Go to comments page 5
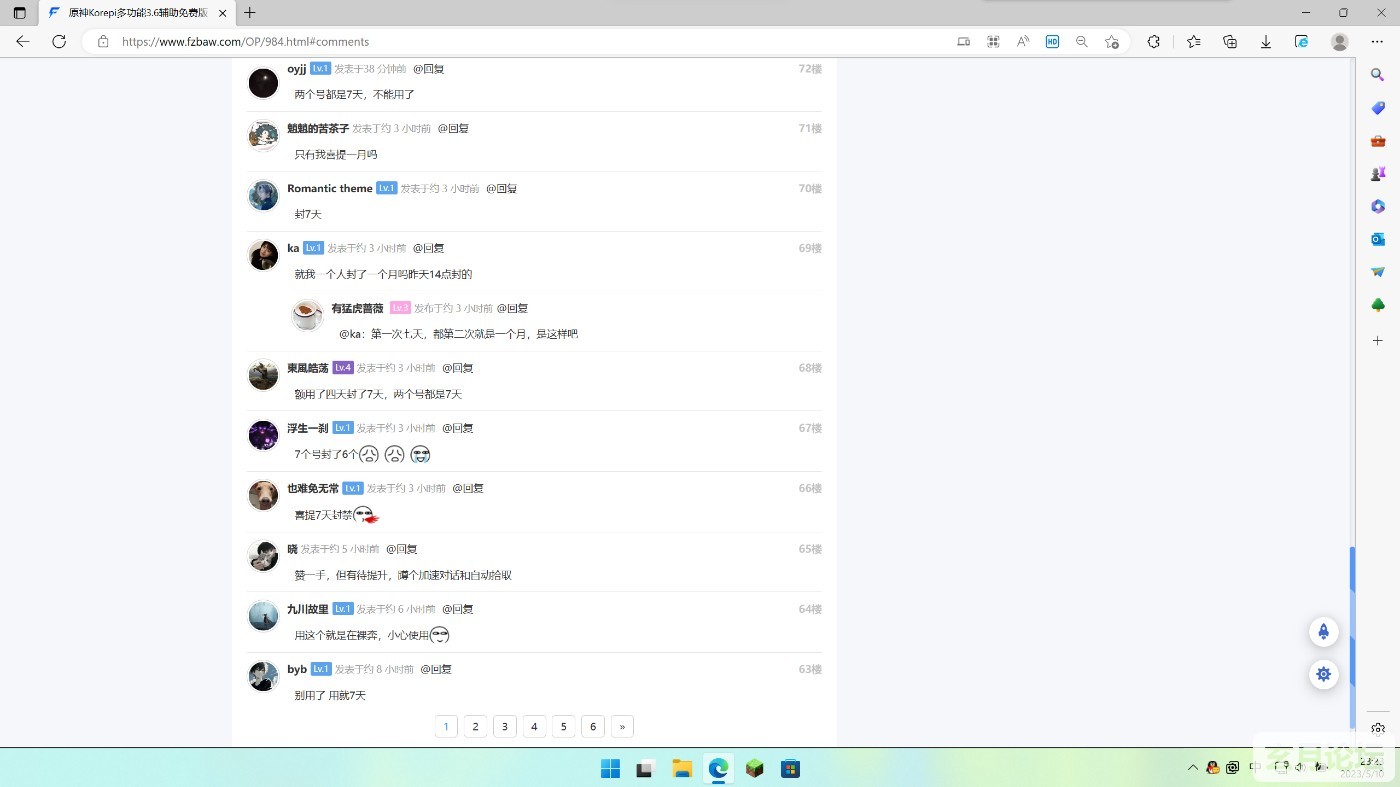Image resolution: width=1400 pixels, height=787 pixels. [x=564, y=727]
